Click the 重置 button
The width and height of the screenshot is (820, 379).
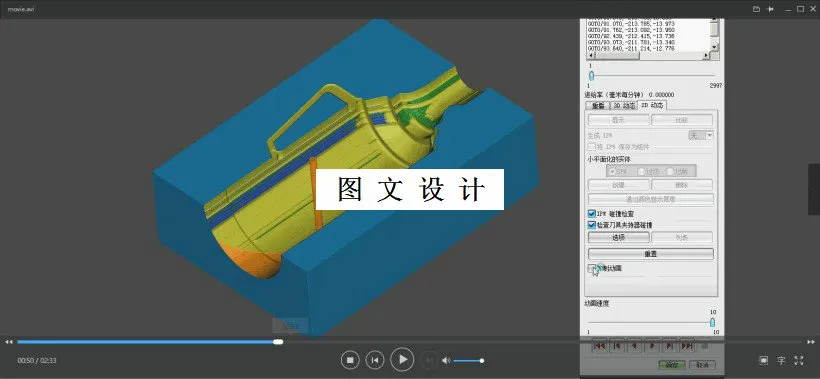point(651,254)
